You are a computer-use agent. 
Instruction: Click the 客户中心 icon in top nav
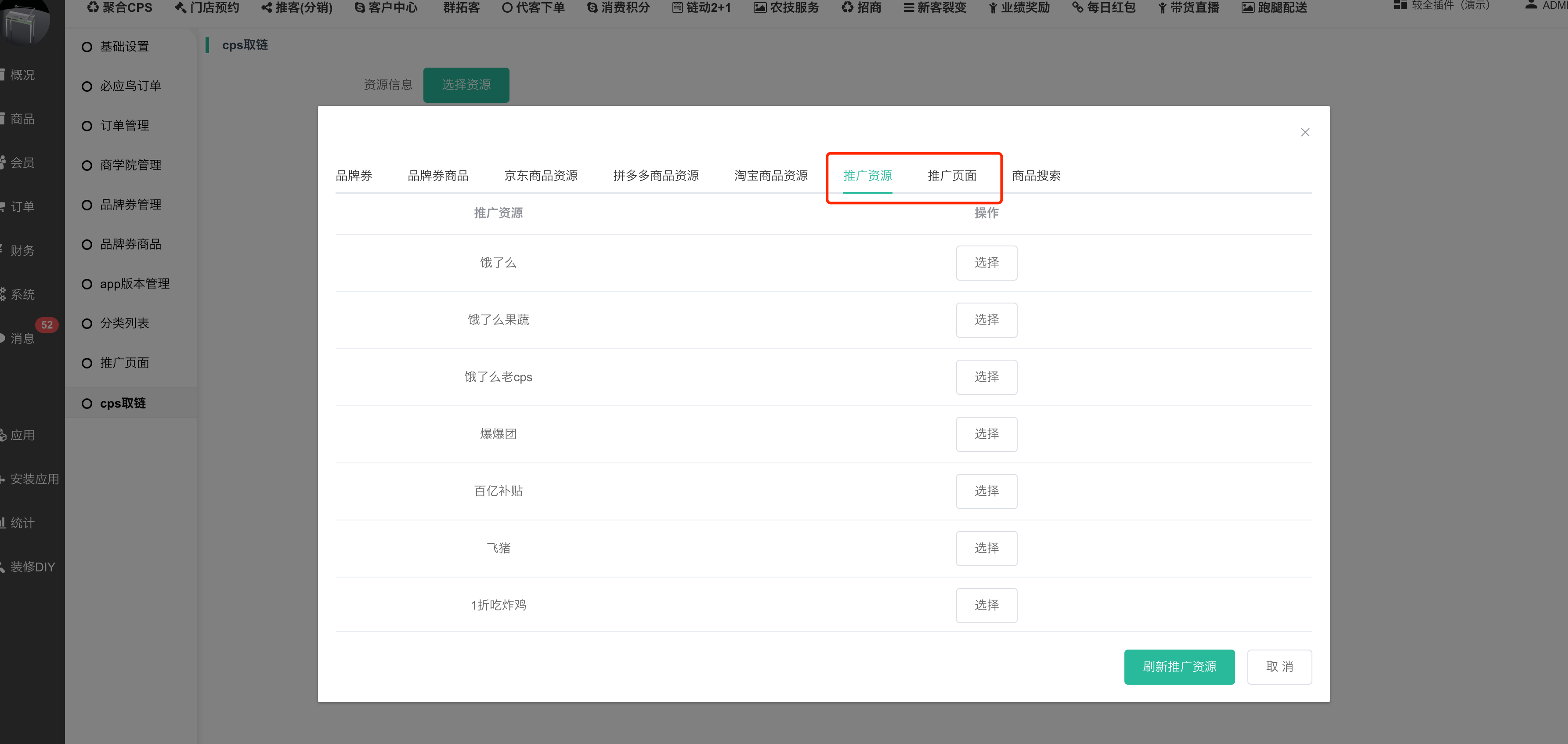pos(360,8)
